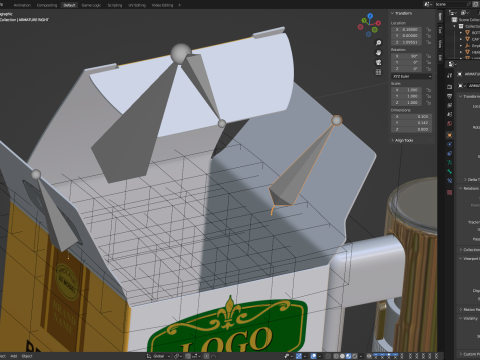Screen dimensions: 480x360
Task: Select wireframe viewport shading mode
Action: pos(336,356)
